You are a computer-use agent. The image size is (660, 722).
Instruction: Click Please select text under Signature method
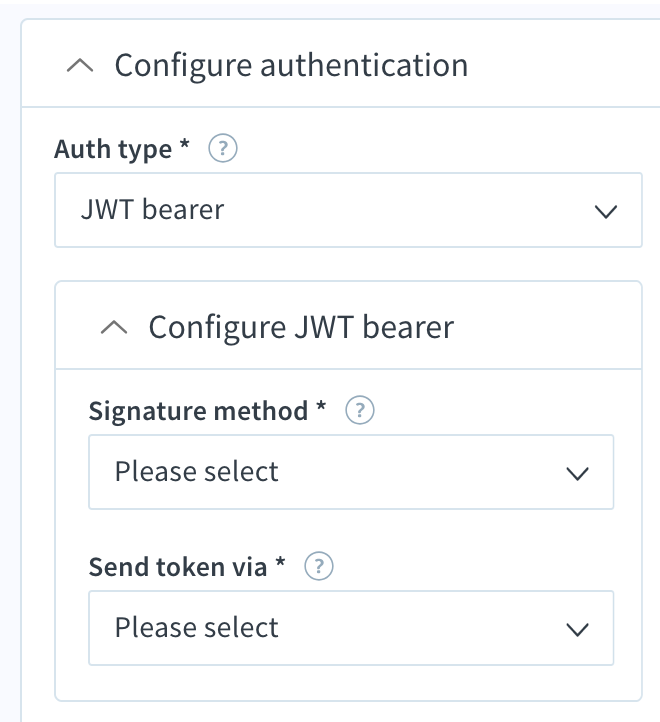pos(197,472)
